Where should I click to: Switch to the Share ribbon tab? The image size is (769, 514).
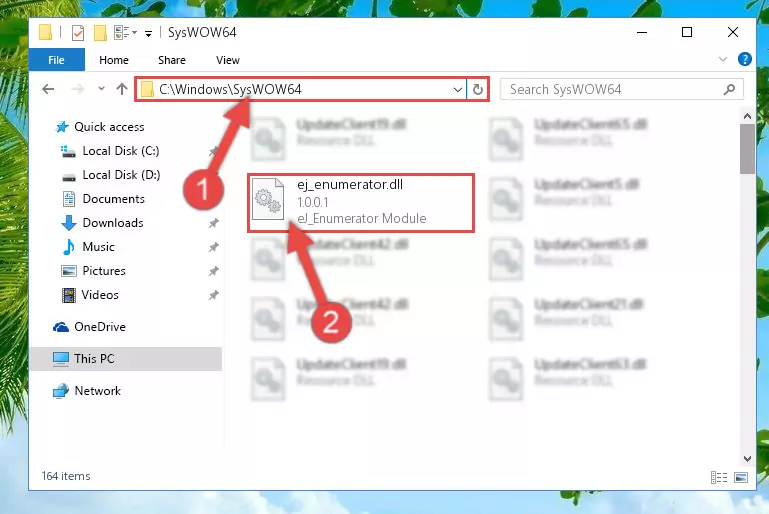[172, 60]
